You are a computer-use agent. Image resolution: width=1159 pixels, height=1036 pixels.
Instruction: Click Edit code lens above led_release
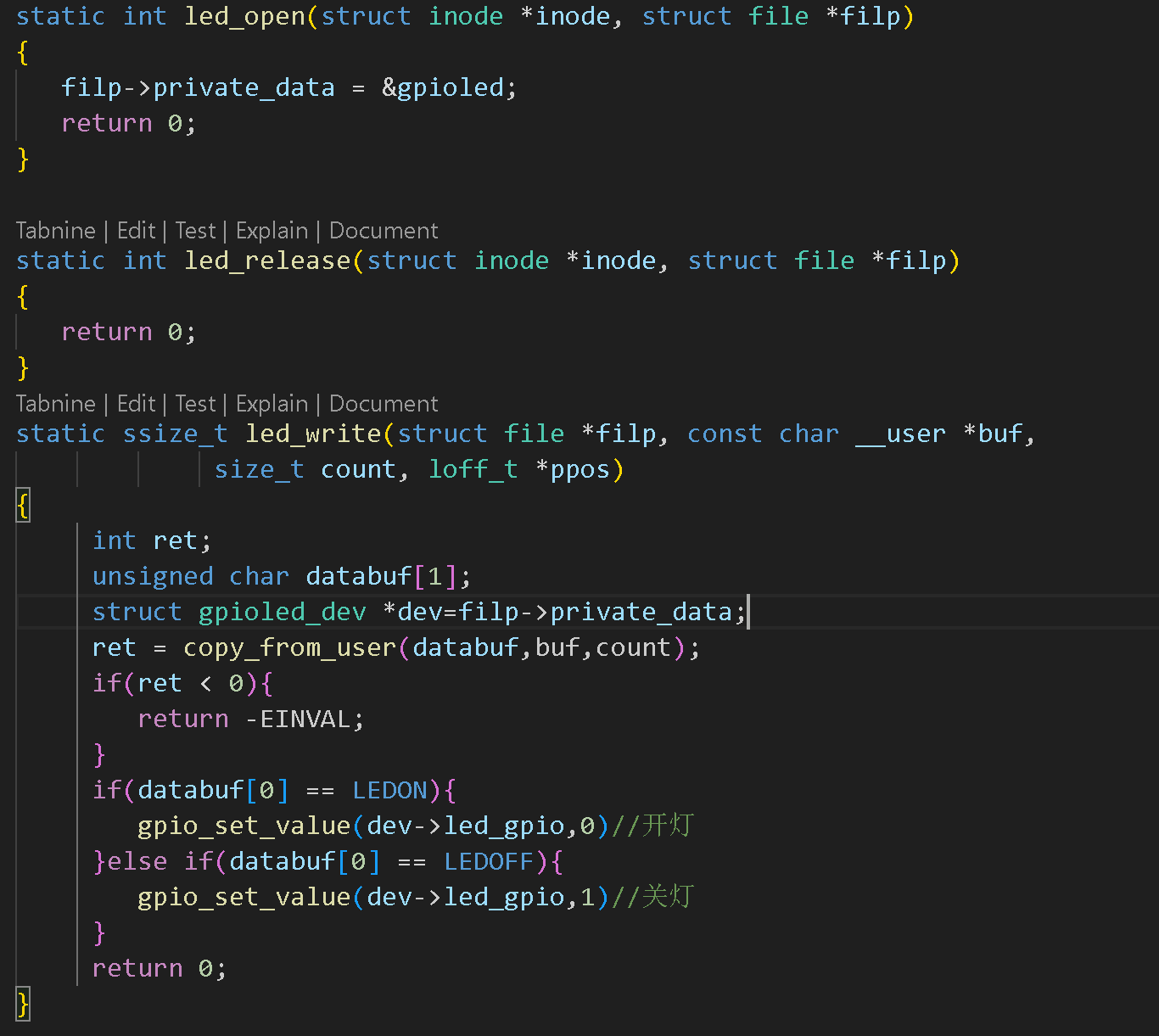tap(136, 231)
